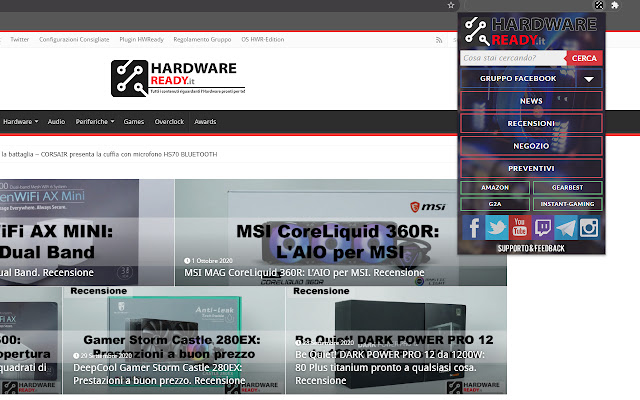Click the DeepCool Gamer Storm Castle 280EX title
The width and height of the screenshot is (640, 400).
click(x=159, y=374)
